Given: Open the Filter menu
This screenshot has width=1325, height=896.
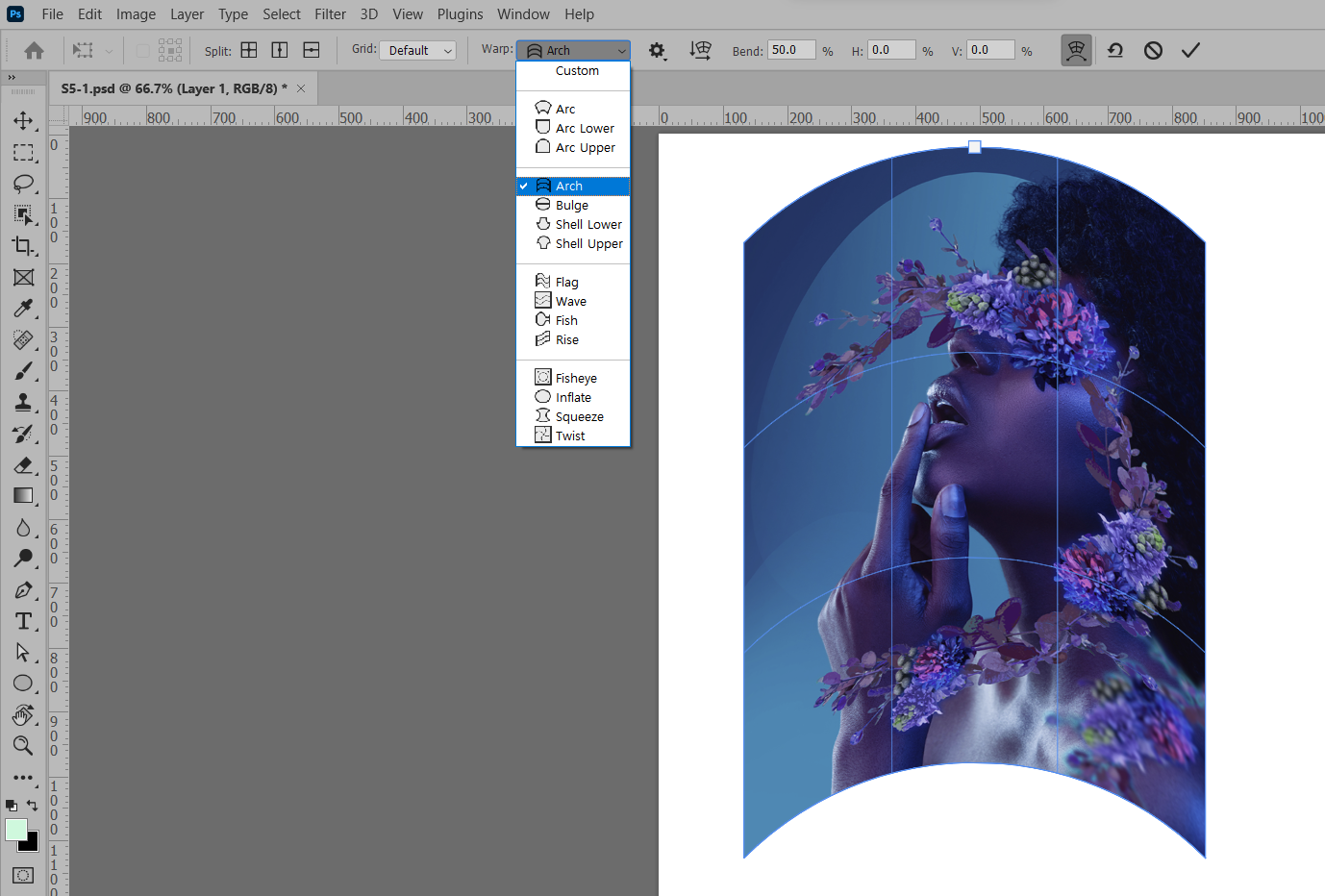Looking at the screenshot, I should 331,14.
